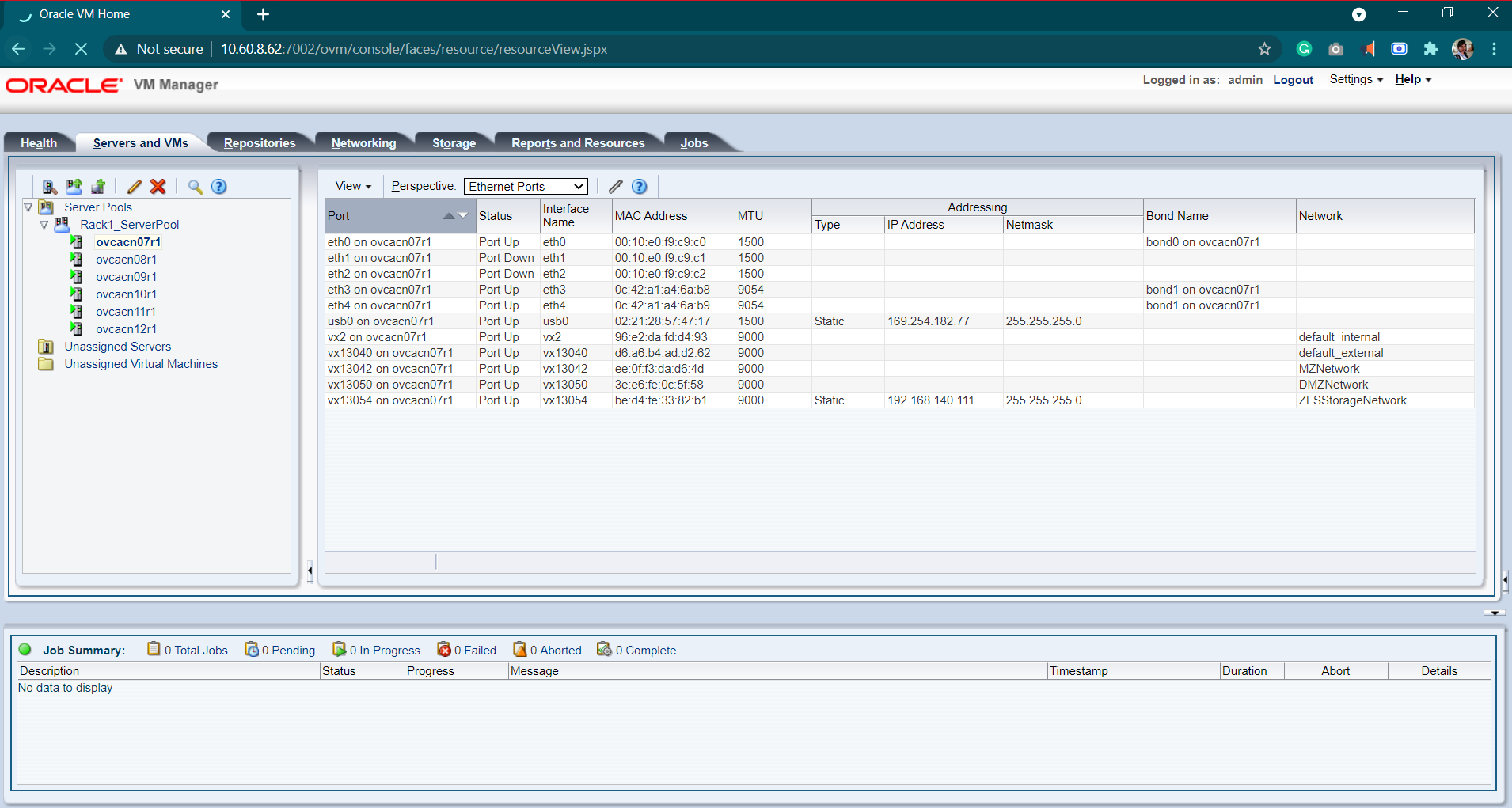Open the Help dropdown menu
Screen dimensions: 1512x808
pyautogui.click(x=1413, y=79)
